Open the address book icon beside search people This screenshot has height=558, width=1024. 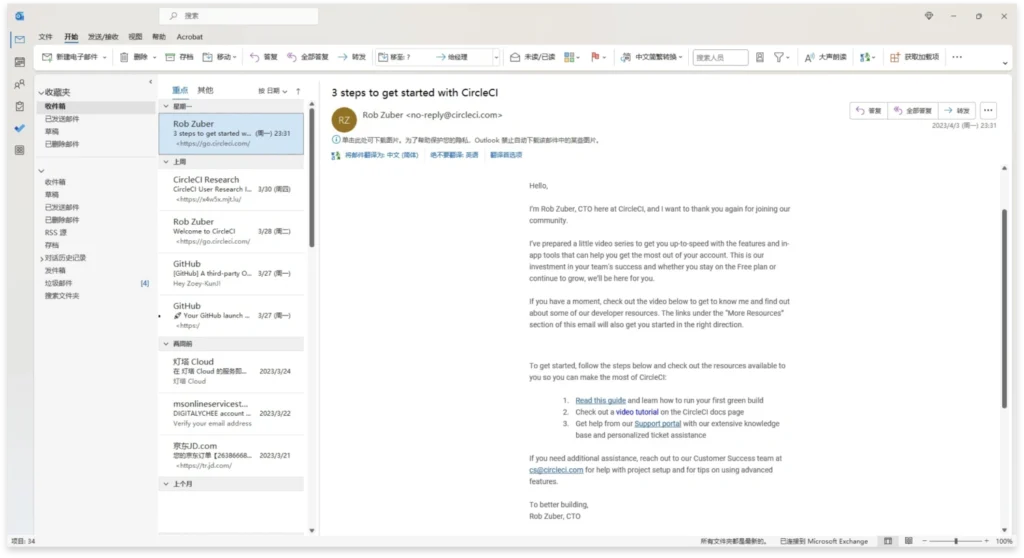pos(760,57)
